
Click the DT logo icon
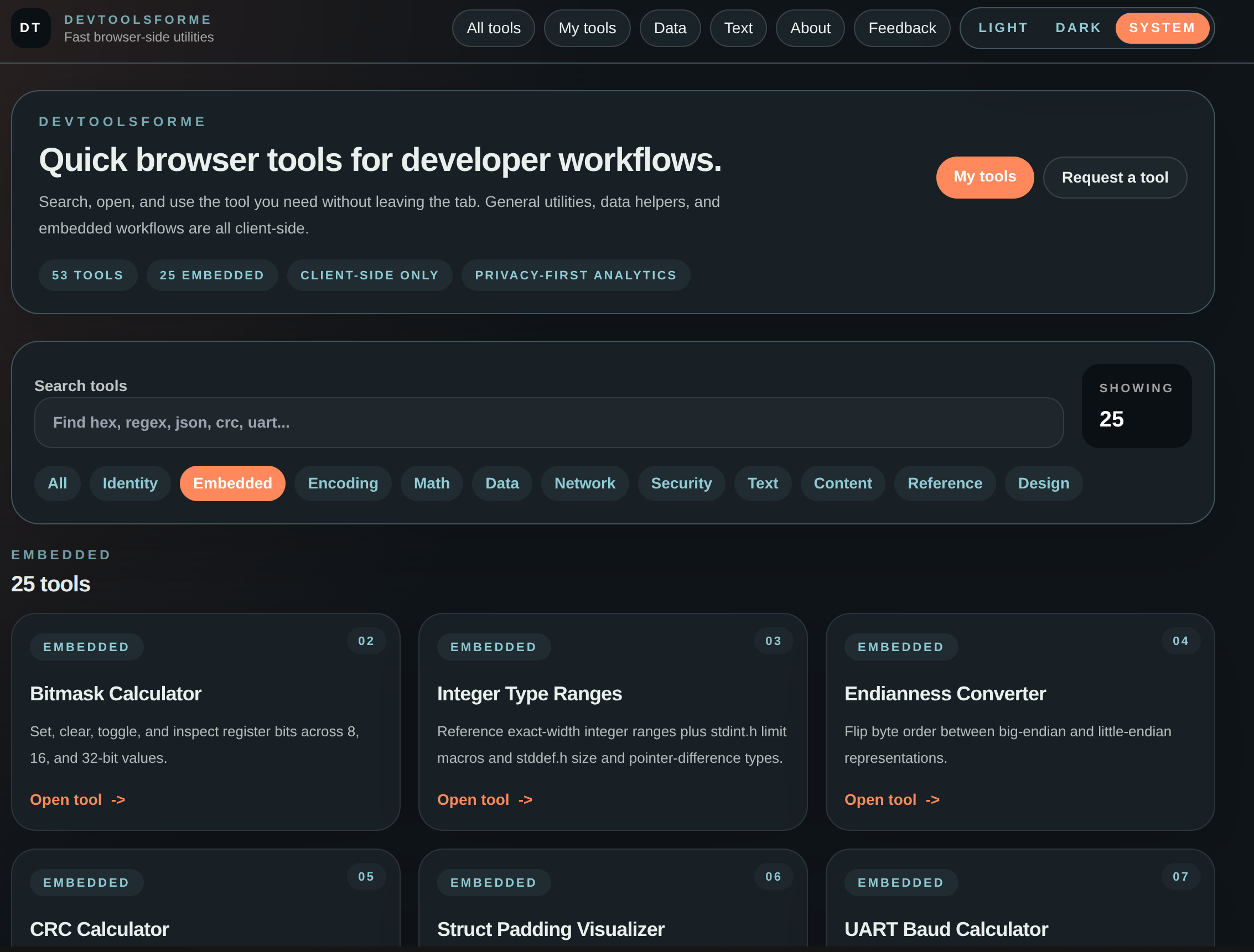tap(30, 28)
